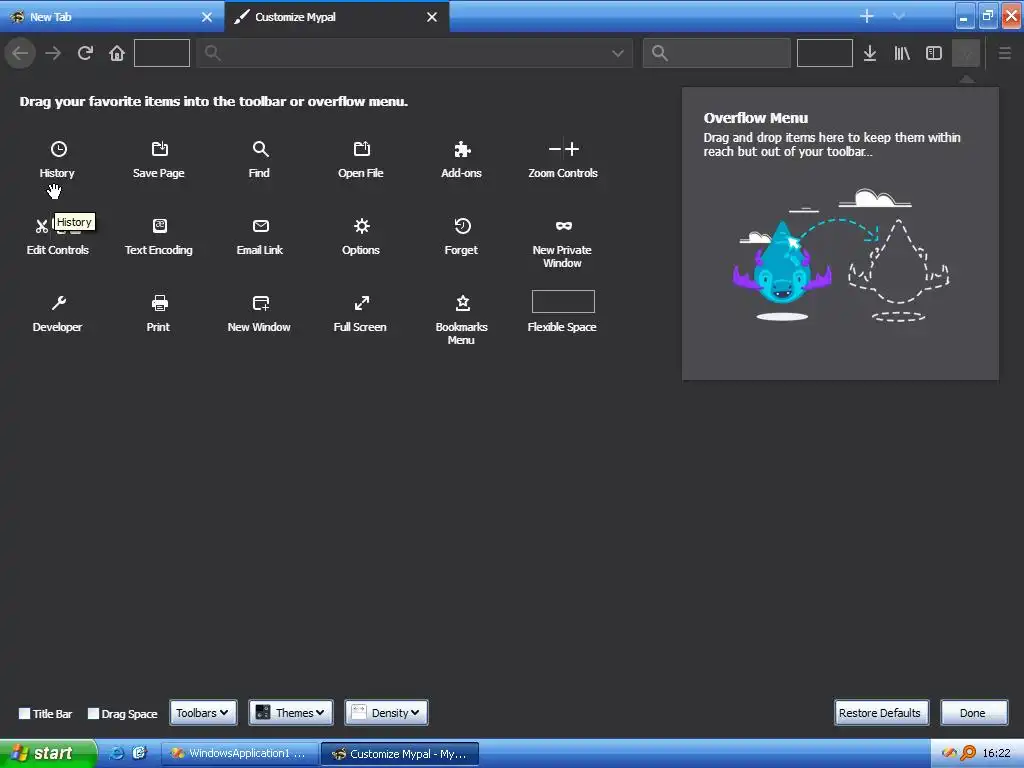The height and width of the screenshot is (768, 1024).
Task: Click the Save Page icon
Action: [159, 149]
